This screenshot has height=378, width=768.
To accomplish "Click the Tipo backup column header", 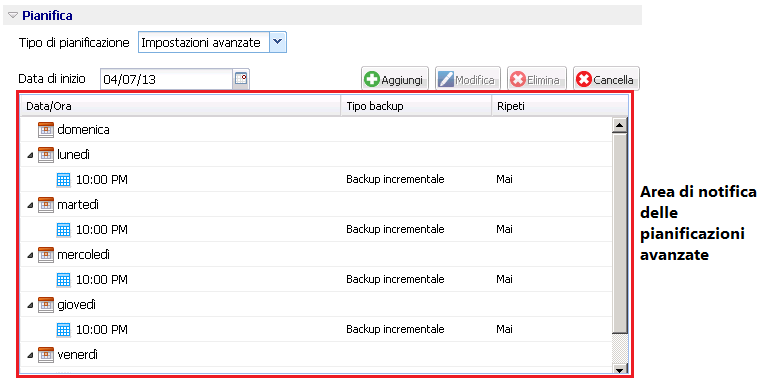I will point(416,106).
